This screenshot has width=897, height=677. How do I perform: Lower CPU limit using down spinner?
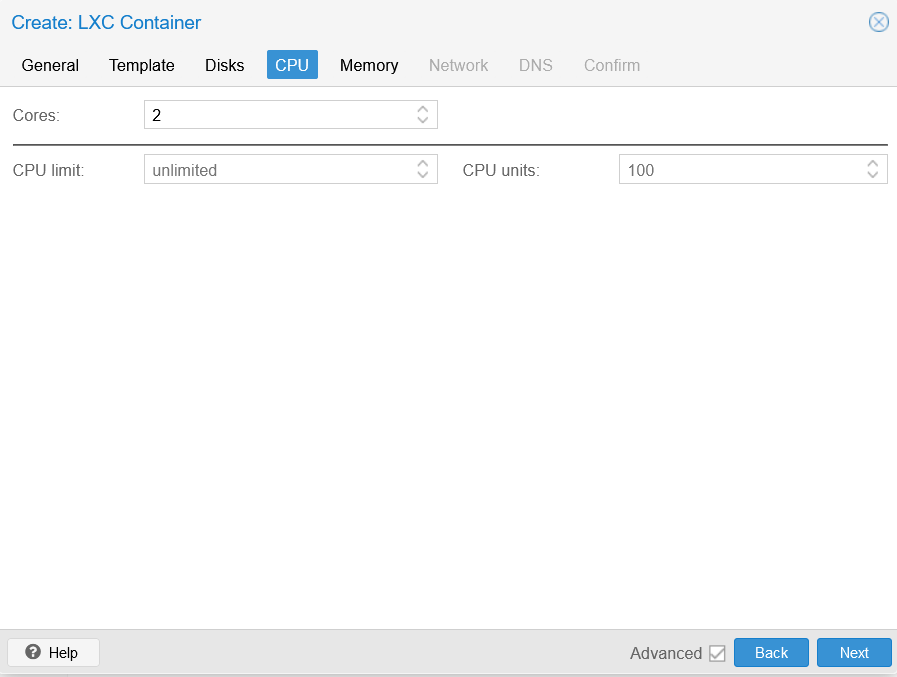pos(423,175)
